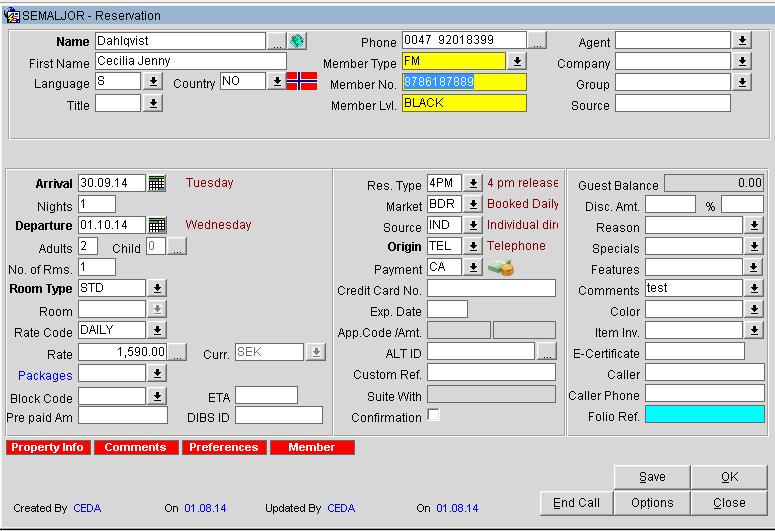
Task: Click the Adults count field
Action: point(88,246)
